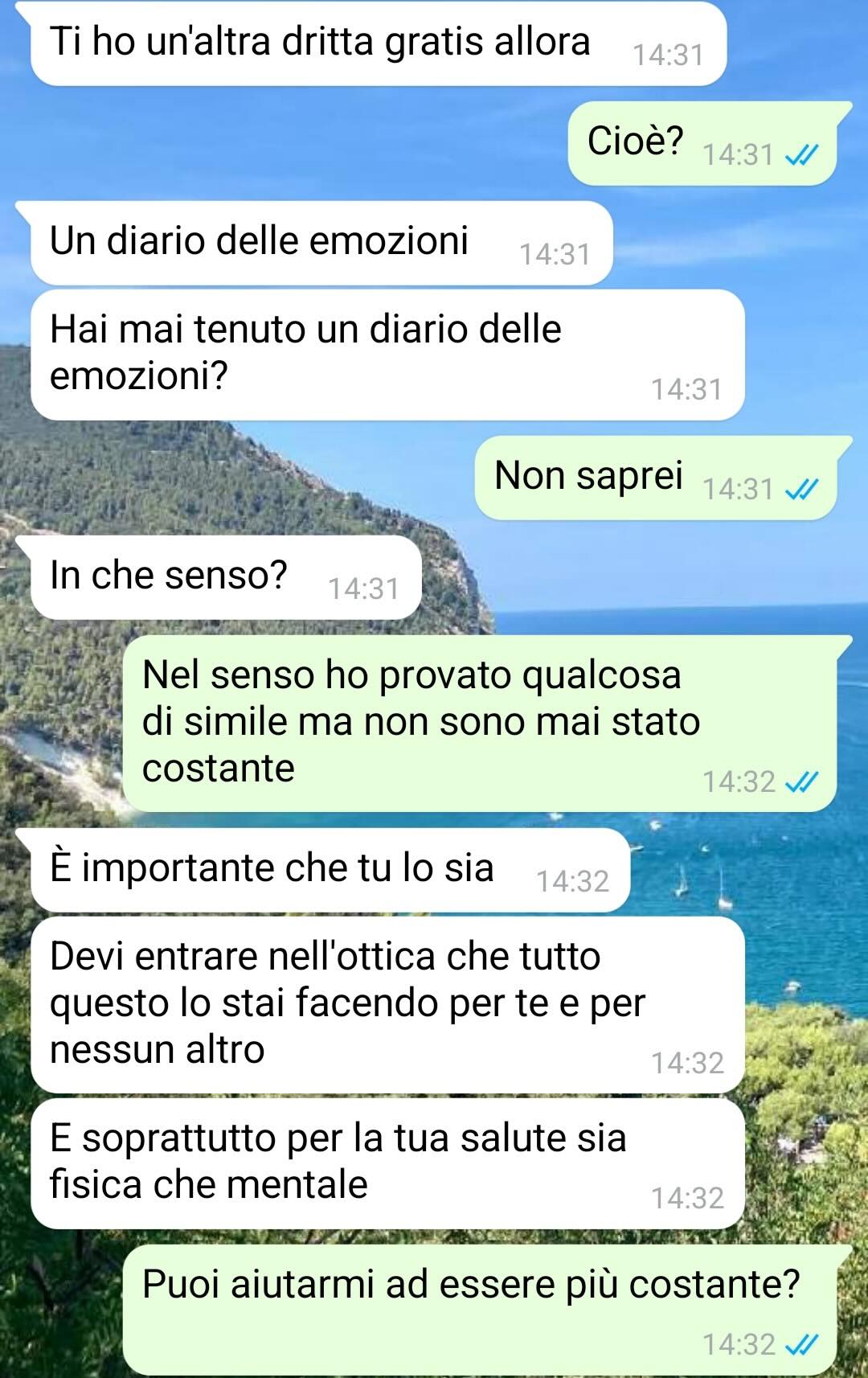Tap the read ticks on 'Puoi aiutarmi' message

(801, 1344)
